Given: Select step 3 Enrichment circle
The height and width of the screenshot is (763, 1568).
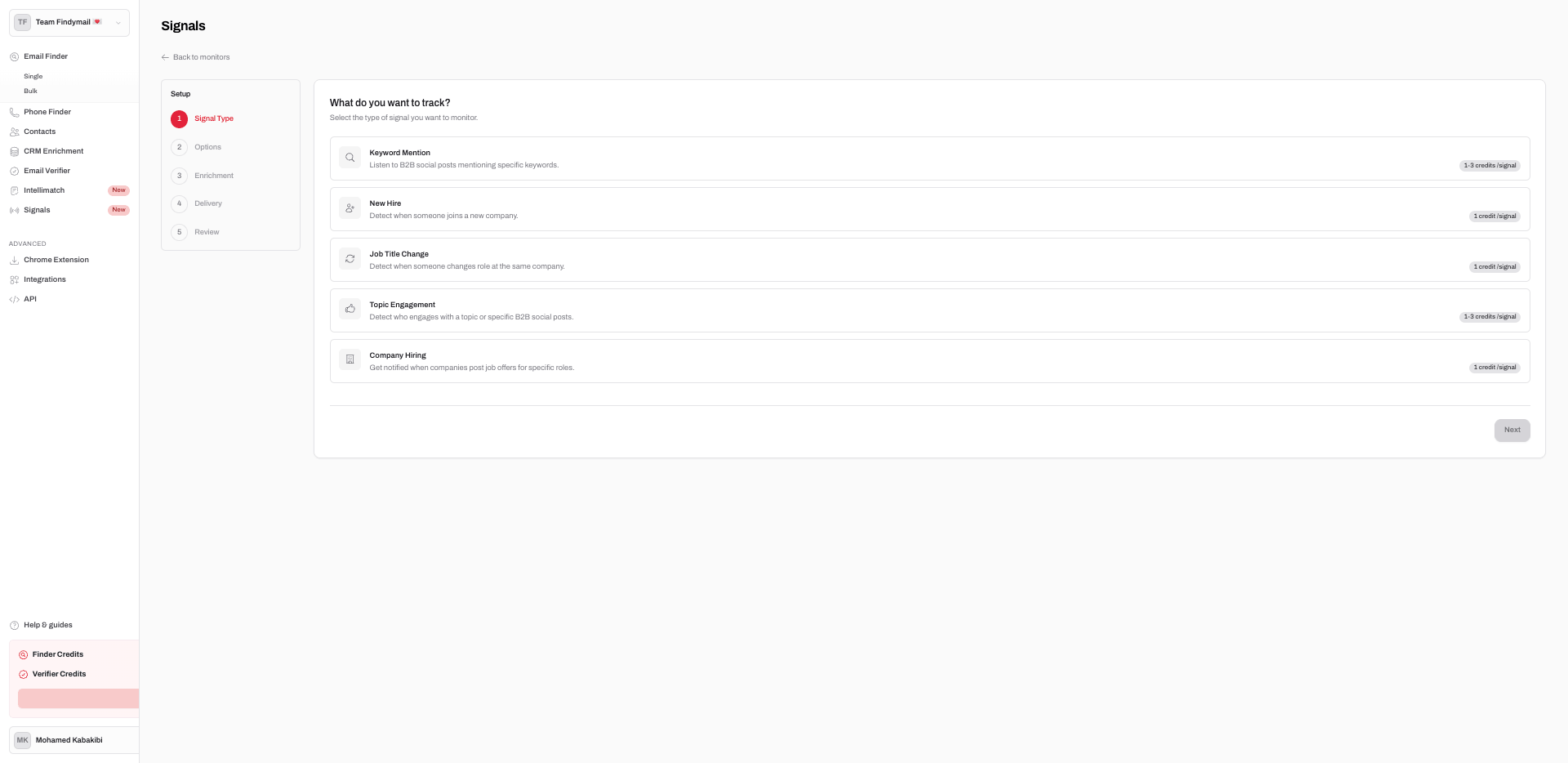Looking at the screenshot, I should coord(179,176).
